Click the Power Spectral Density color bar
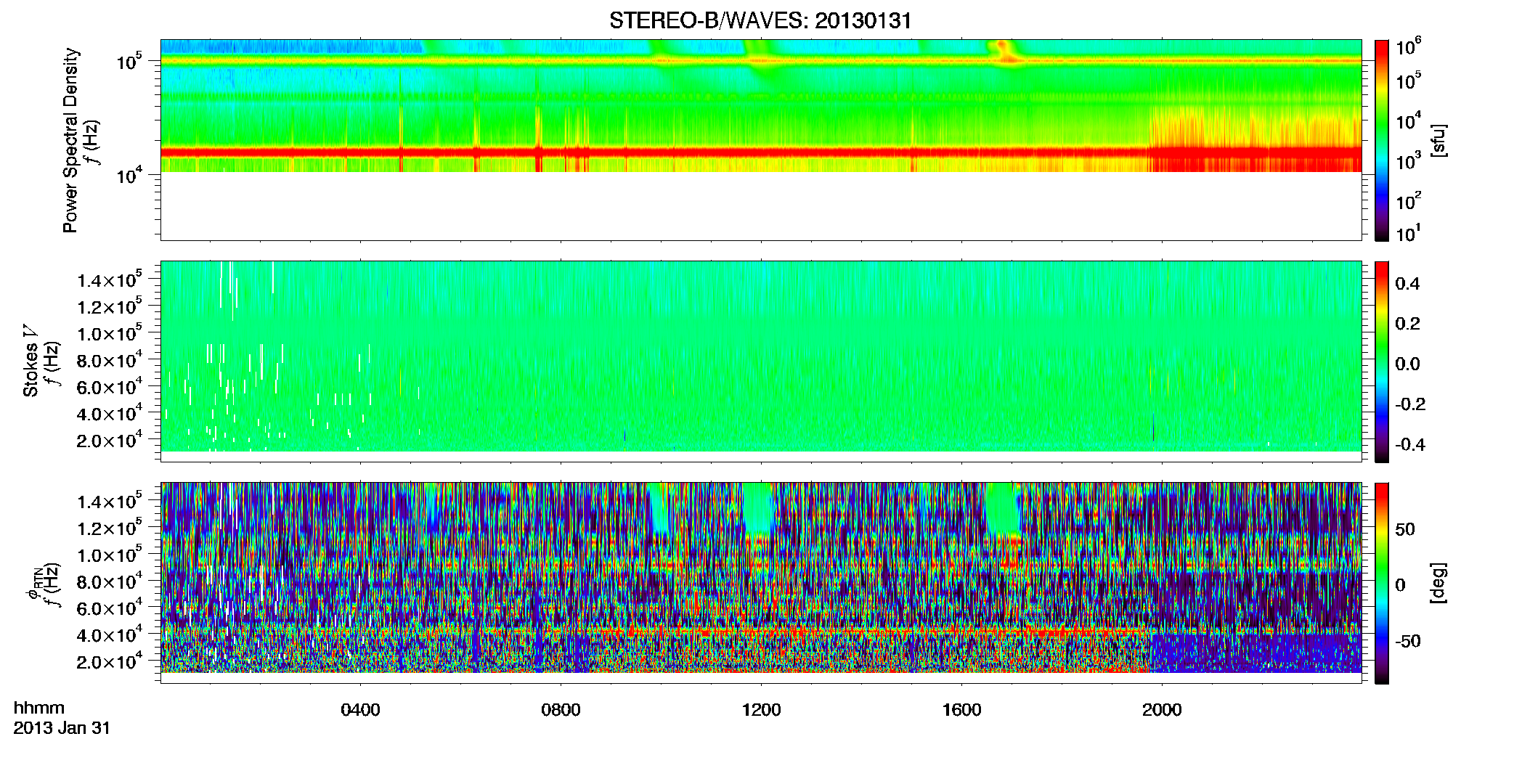The width and height of the screenshot is (1522, 784). click(x=1381, y=140)
